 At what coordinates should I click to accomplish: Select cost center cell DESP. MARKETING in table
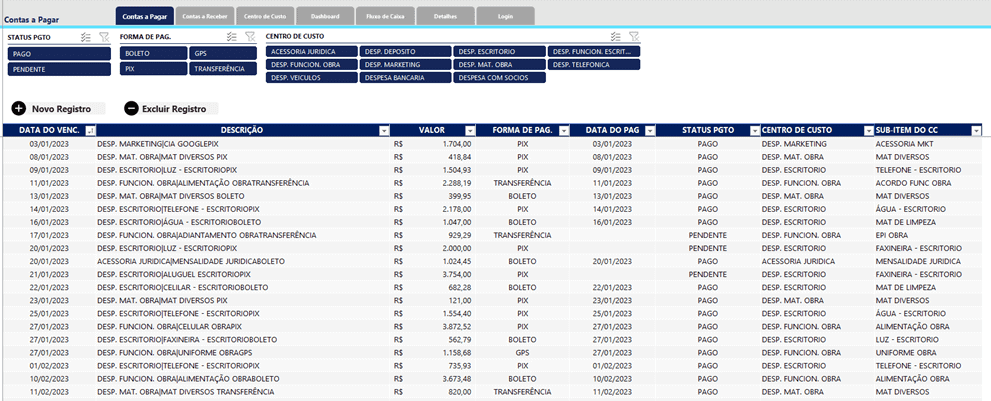817,144
